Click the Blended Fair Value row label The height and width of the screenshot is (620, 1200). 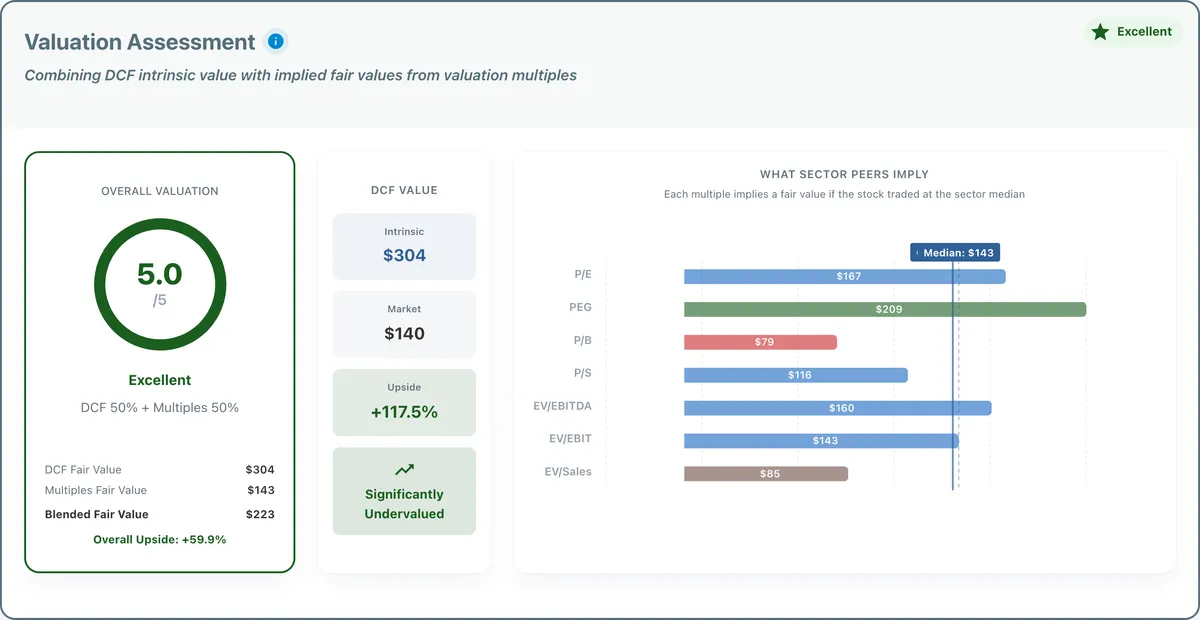point(96,514)
